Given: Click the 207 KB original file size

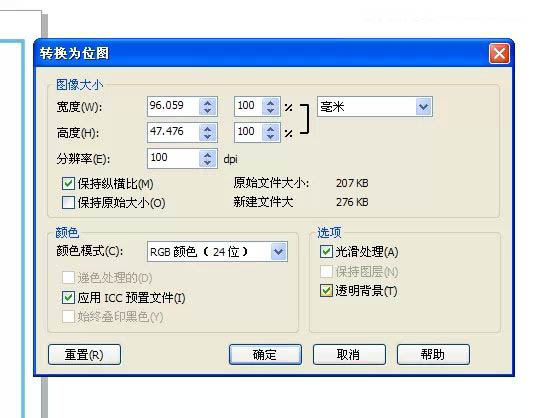Looking at the screenshot, I should [352, 183].
